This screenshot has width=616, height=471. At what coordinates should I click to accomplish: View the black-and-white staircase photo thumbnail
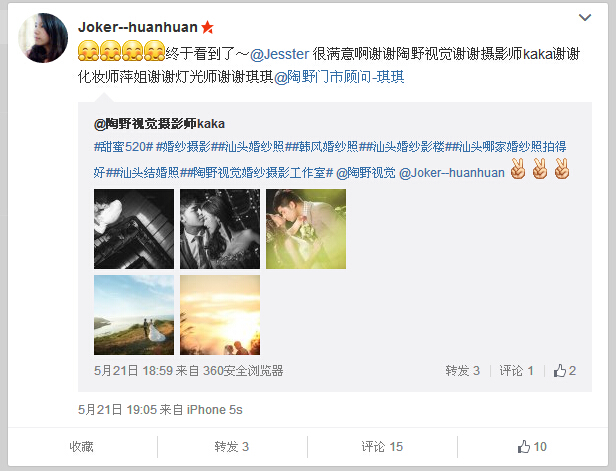[x=134, y=229]
